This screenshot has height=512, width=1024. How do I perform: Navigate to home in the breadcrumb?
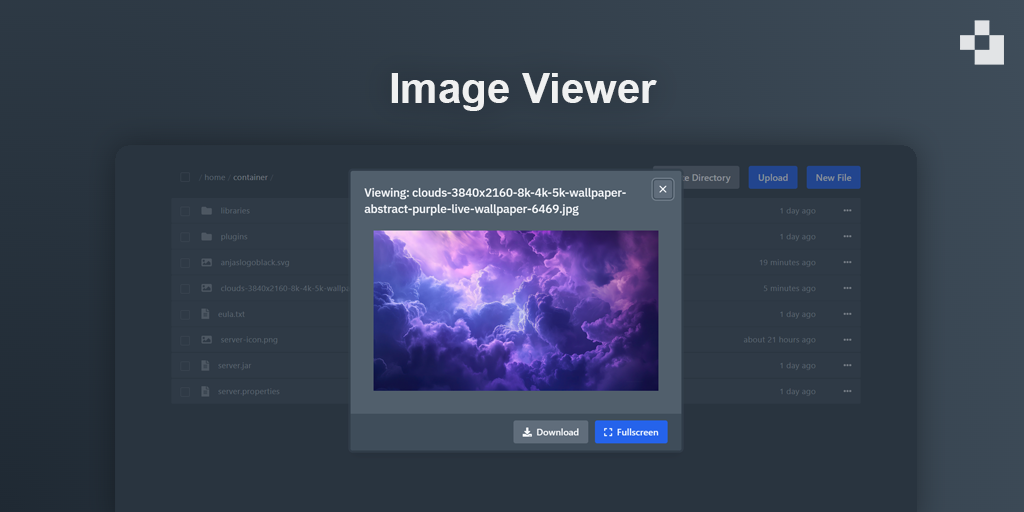pyautogui.click(x=214, y=177)
